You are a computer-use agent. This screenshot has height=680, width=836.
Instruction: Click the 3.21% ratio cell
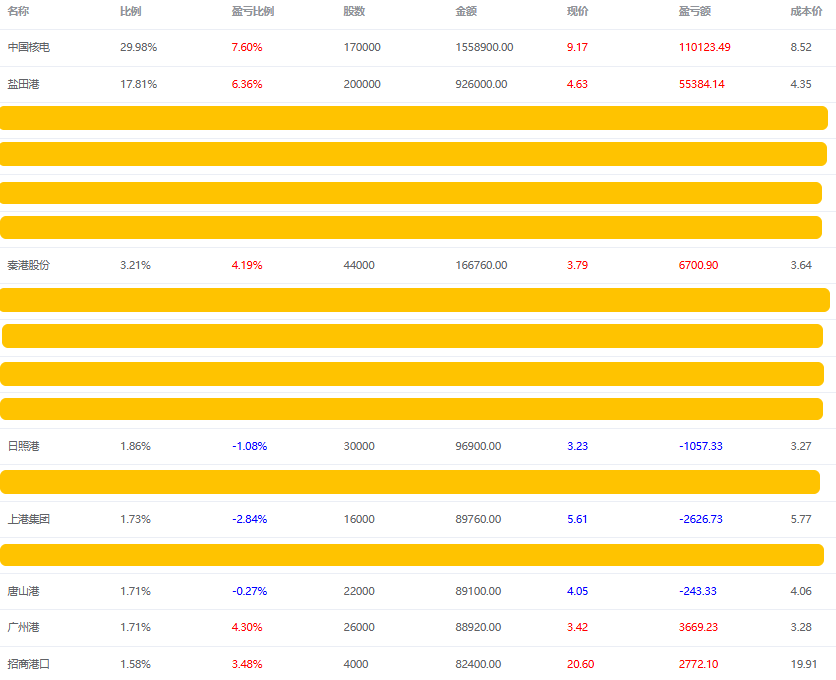pyautogui.click(x=135, y=265)
